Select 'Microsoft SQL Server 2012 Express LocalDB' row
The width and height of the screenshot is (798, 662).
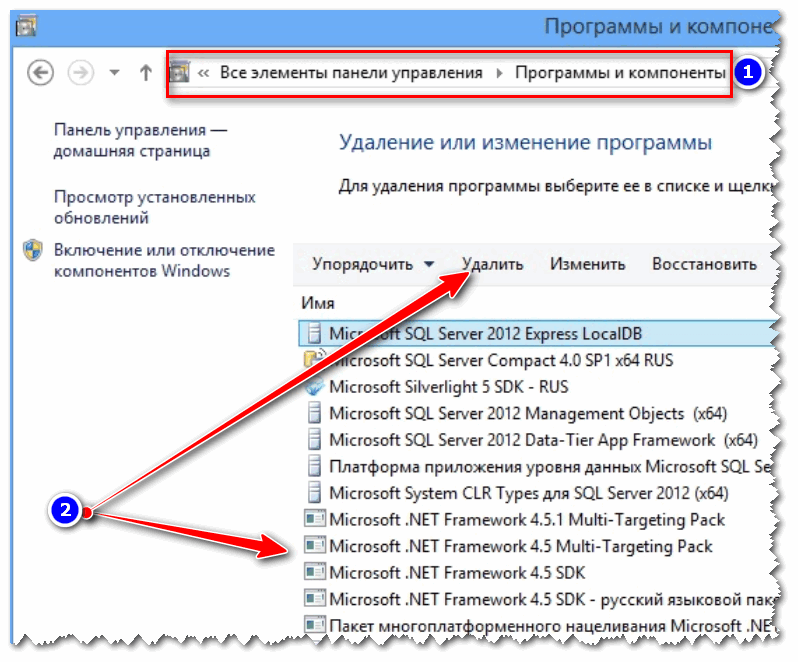pyautogui.click(x=537, y=333)
